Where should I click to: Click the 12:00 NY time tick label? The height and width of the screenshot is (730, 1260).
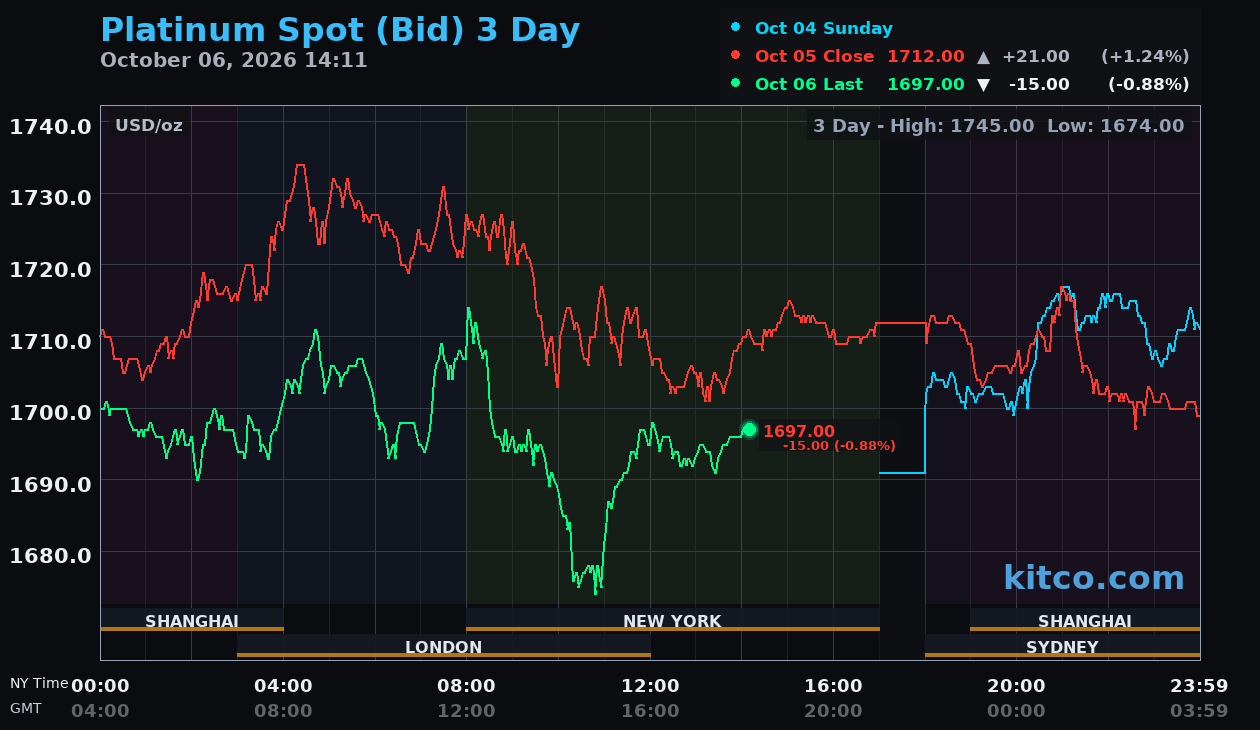pos(650,686)
